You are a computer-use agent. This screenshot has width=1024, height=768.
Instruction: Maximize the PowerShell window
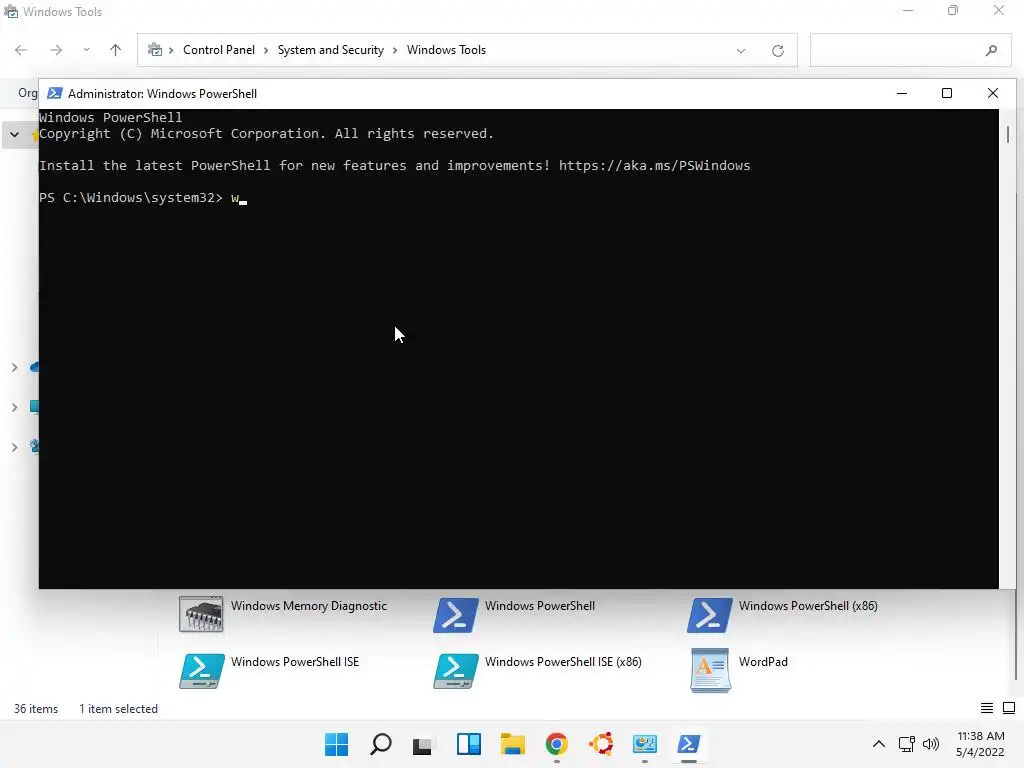point(947,93)
